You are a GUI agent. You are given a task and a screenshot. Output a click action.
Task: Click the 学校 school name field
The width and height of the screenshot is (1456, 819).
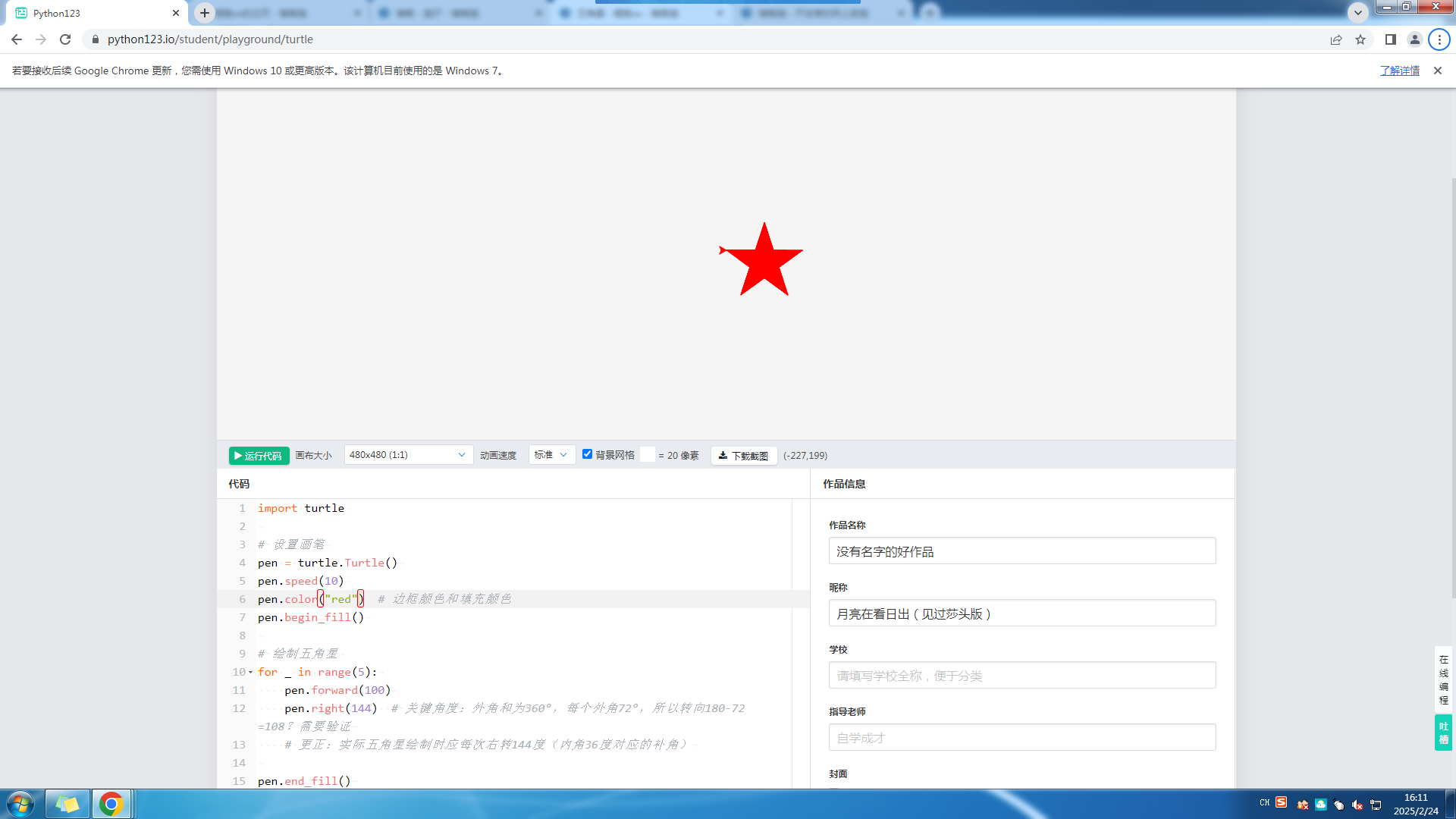(x=1021, y=676)
